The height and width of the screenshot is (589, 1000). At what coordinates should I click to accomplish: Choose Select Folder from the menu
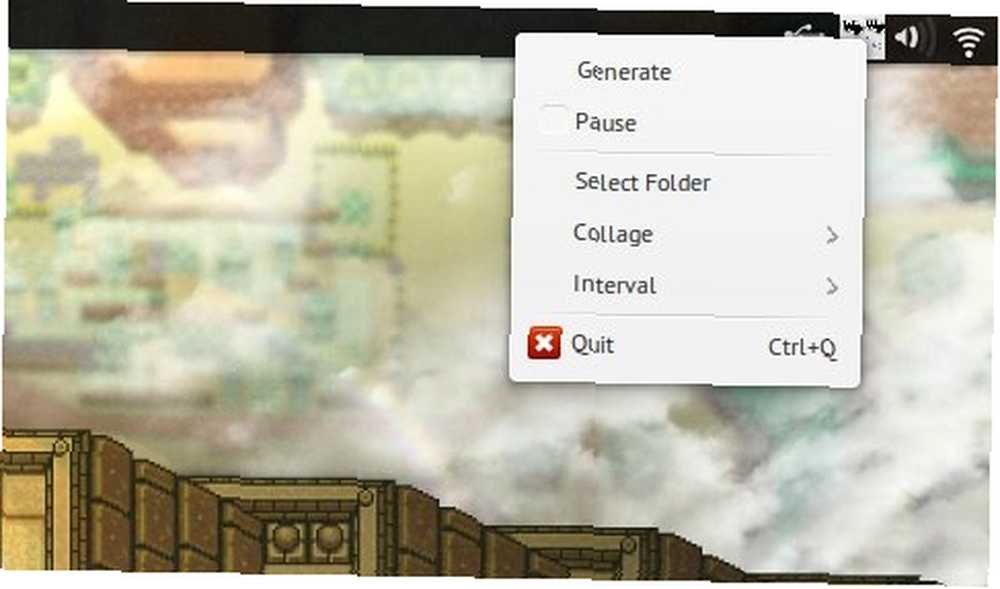pyautogui.click(x=688, y=182)
